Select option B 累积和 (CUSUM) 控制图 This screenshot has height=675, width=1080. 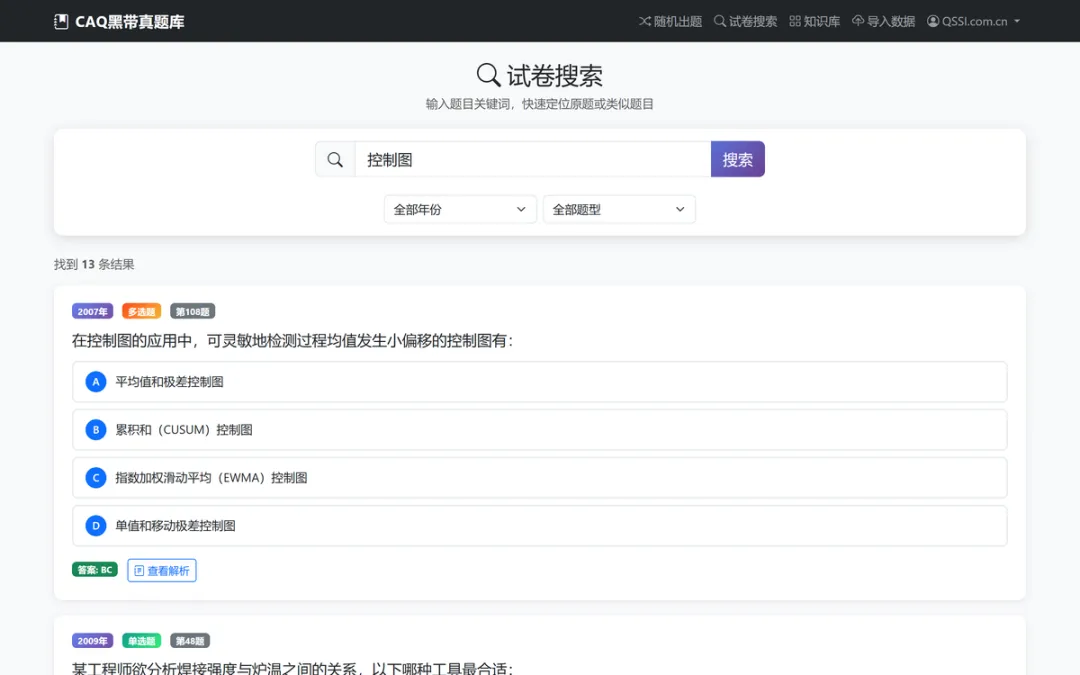(539, 430)
